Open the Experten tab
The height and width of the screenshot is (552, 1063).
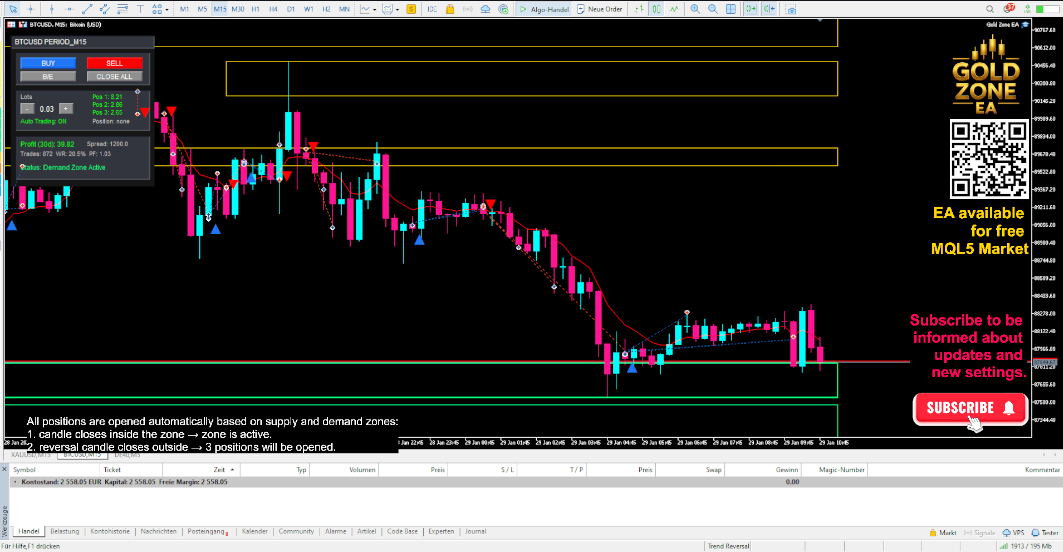point(441,532)
